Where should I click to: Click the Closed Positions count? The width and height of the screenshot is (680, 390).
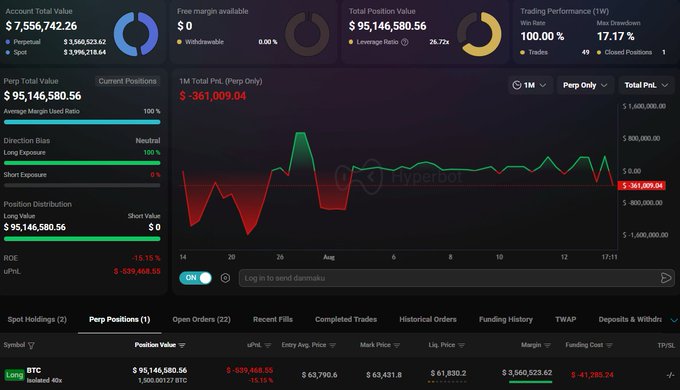pos(664,52)
